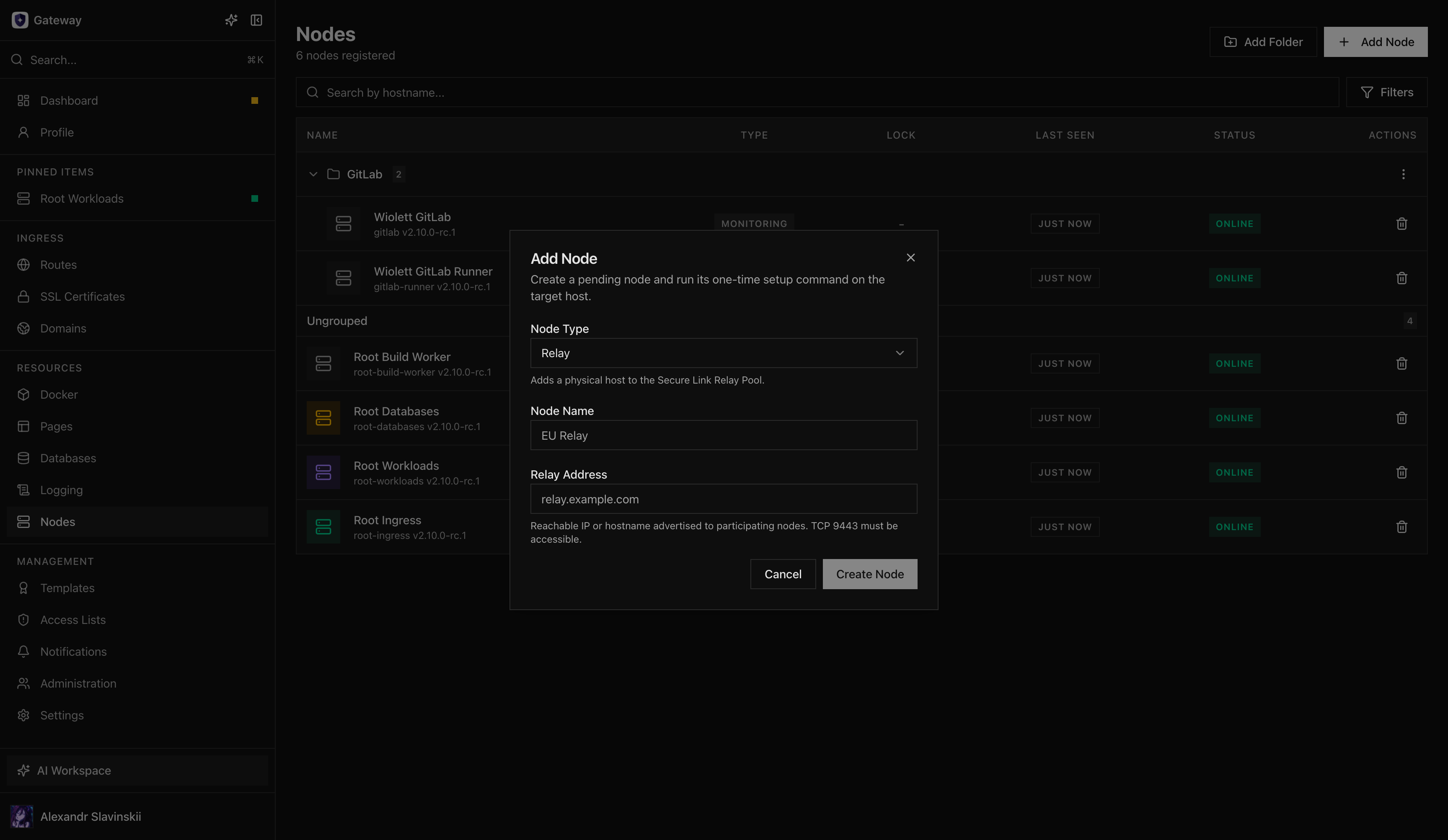Collapse sidebar using the panel icon
The image size is (1448, 840).
pyautogui.click(x=256, y=20)
